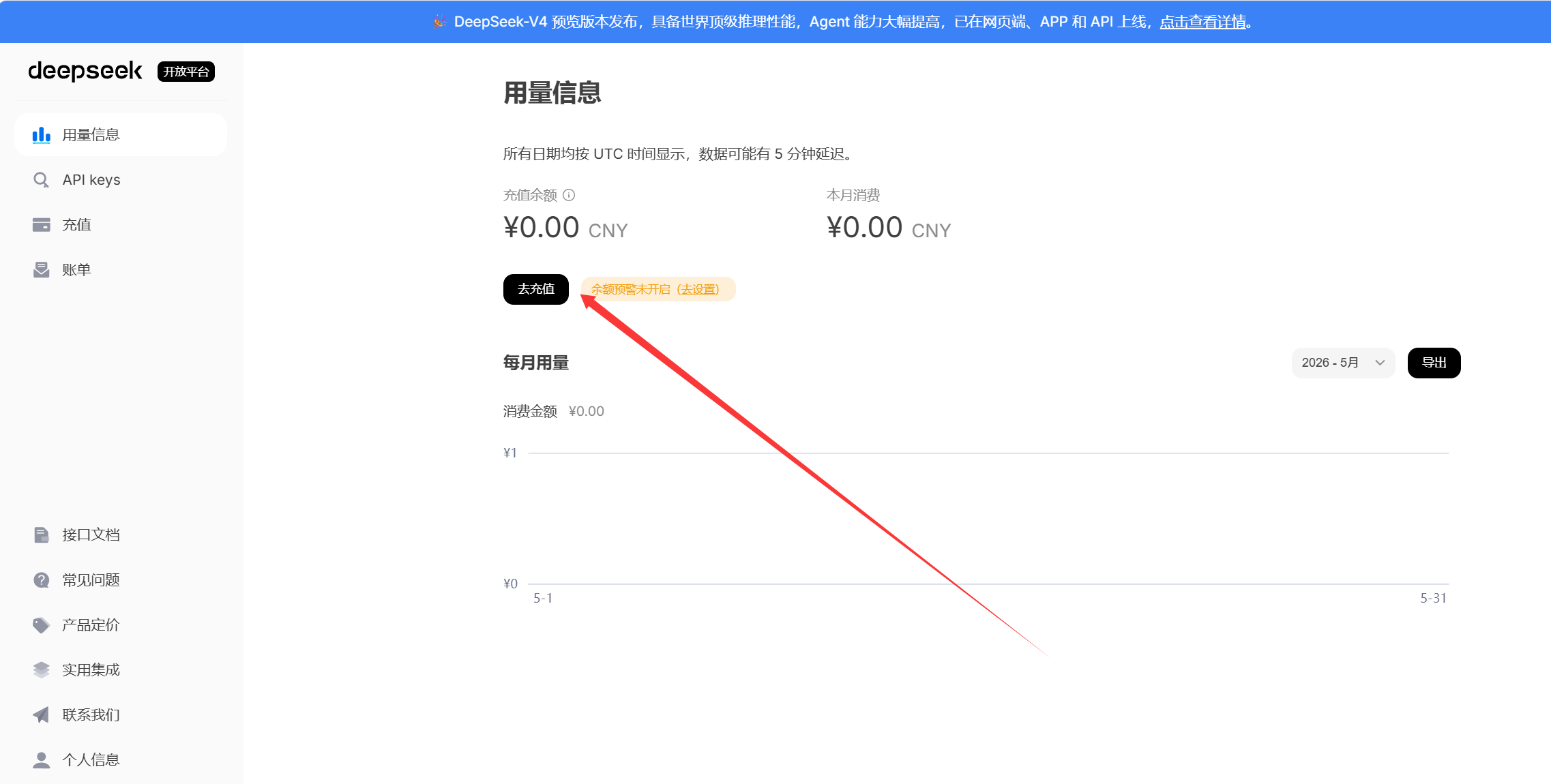Click the ¥1 y-axis label

tap(510, 453)
